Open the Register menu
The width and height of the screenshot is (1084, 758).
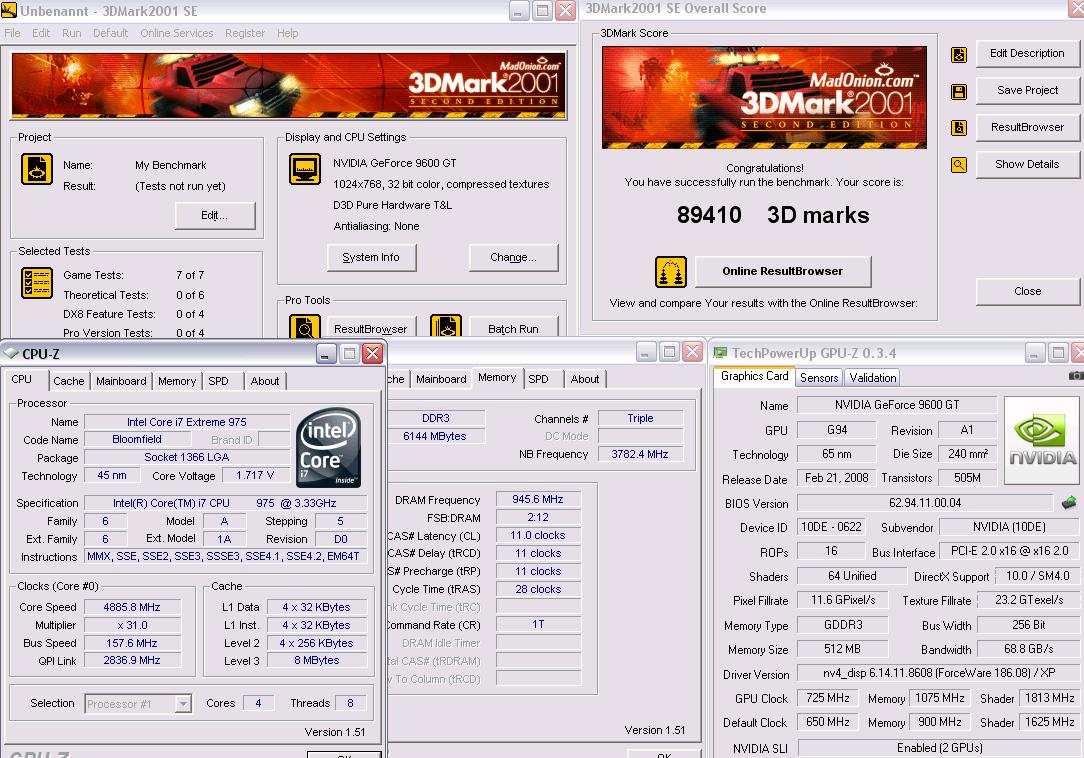[245, 33]
